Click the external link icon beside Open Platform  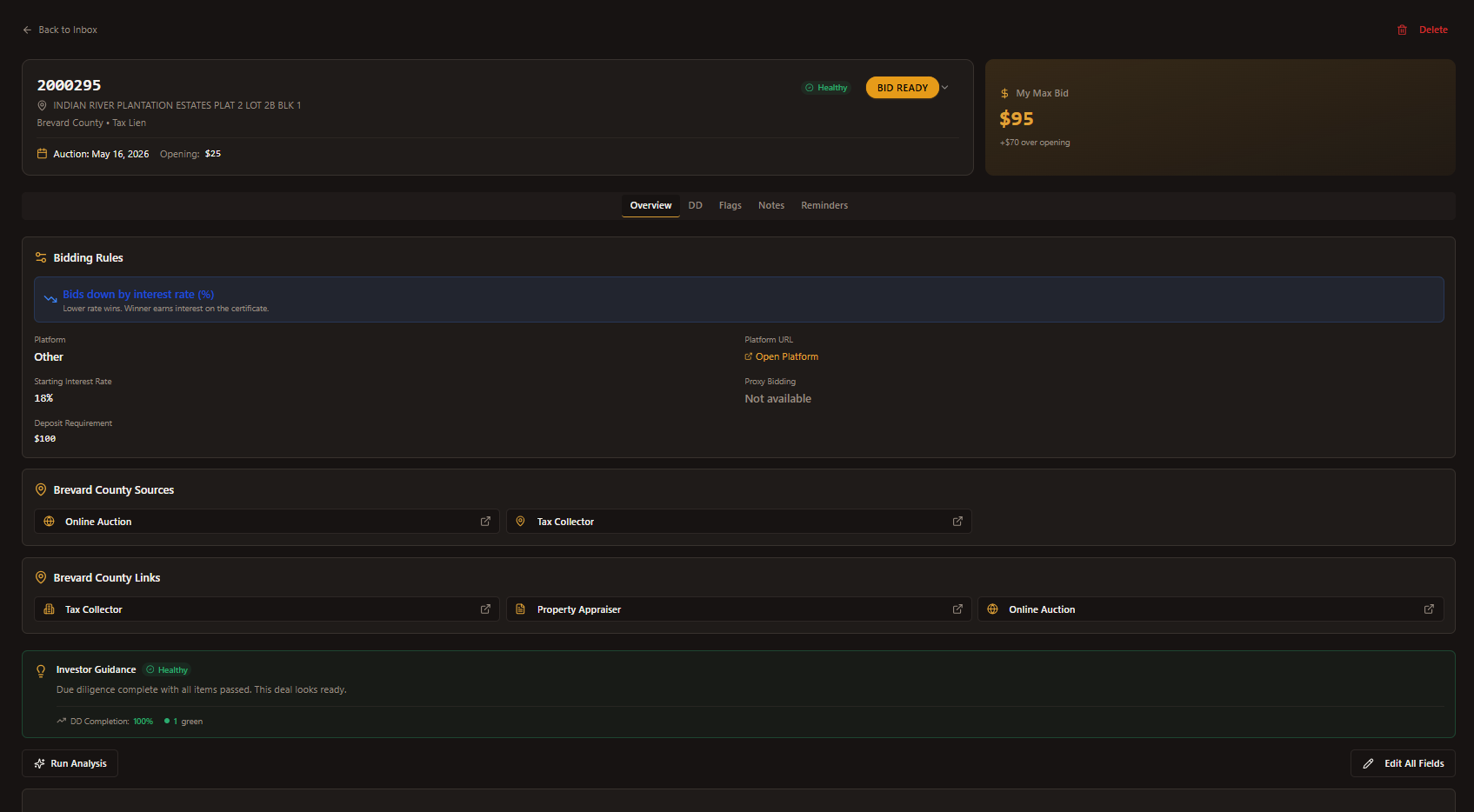[x=749, y=356]
